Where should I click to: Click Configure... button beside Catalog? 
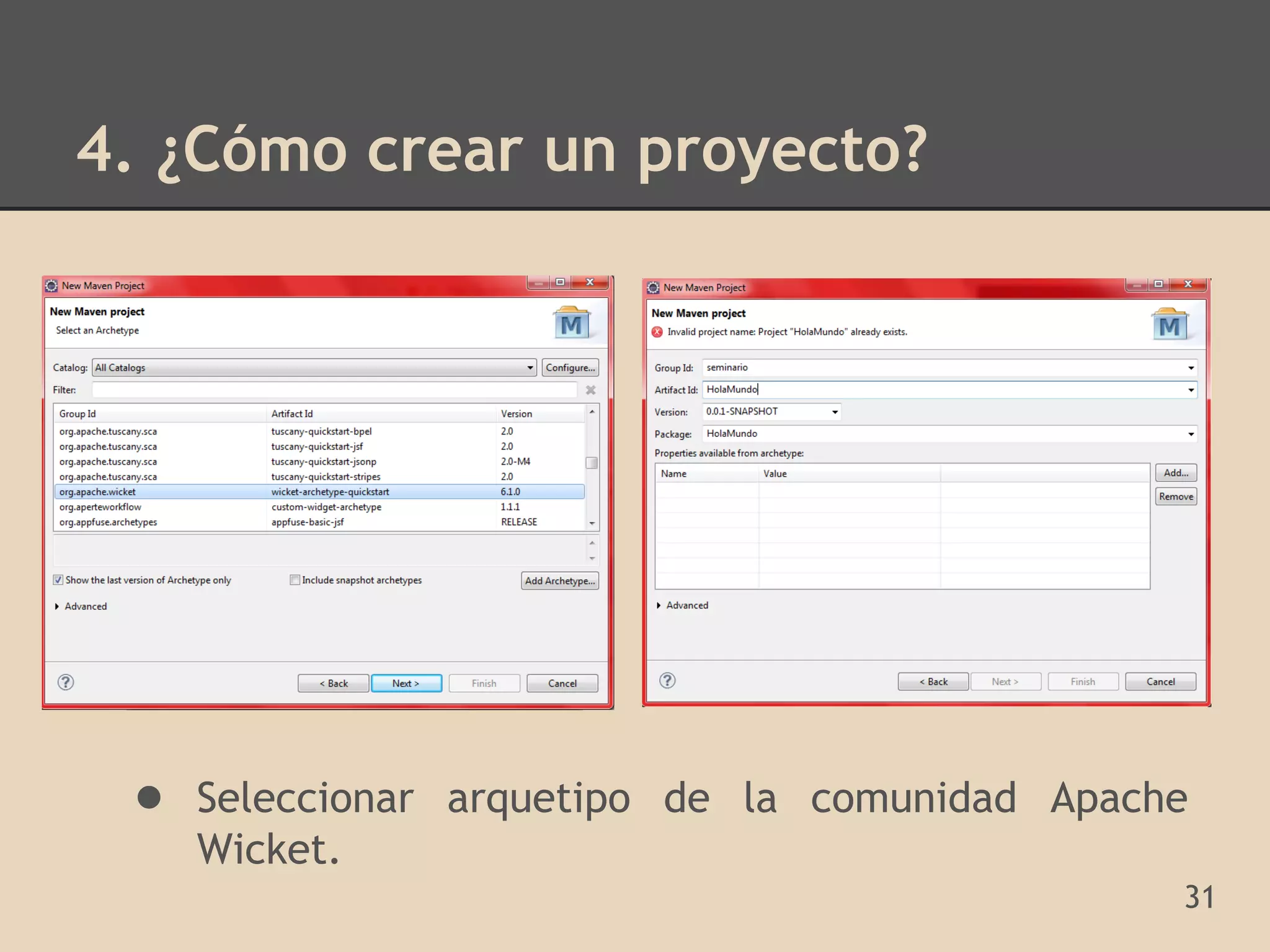(x=571, y=368)
